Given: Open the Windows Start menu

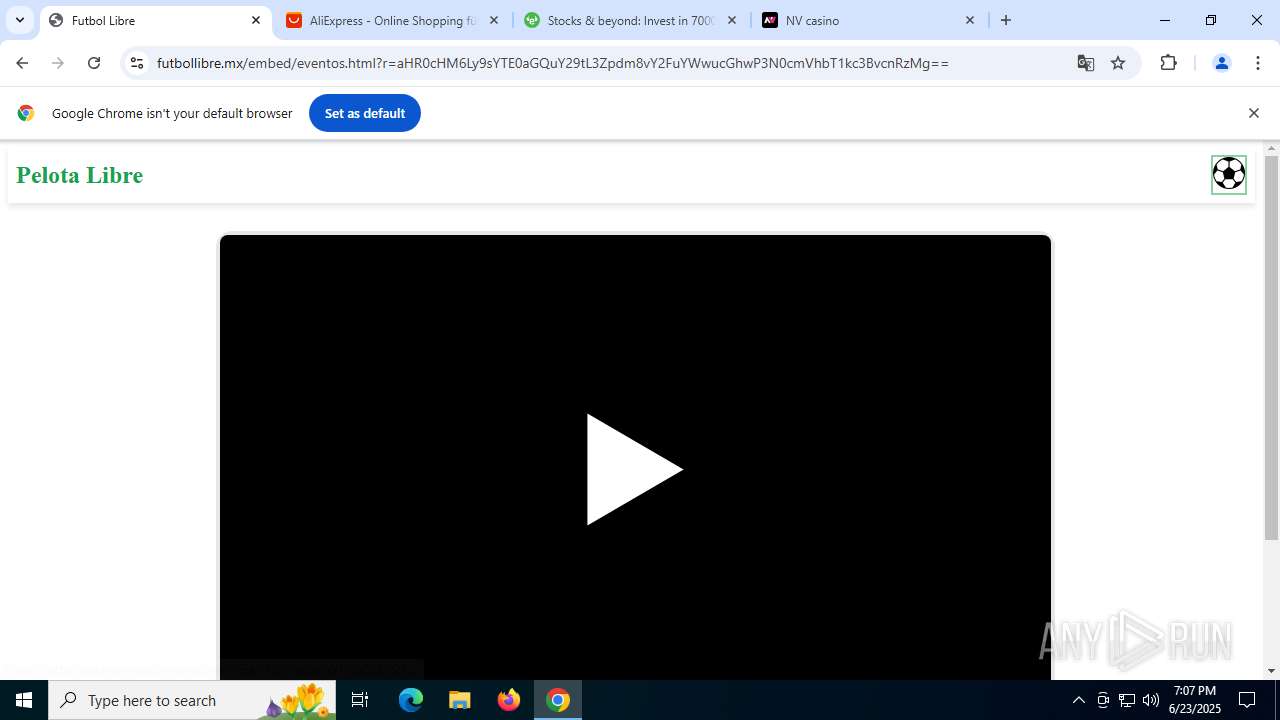Looking at the screenshot, I should [24, 700].
